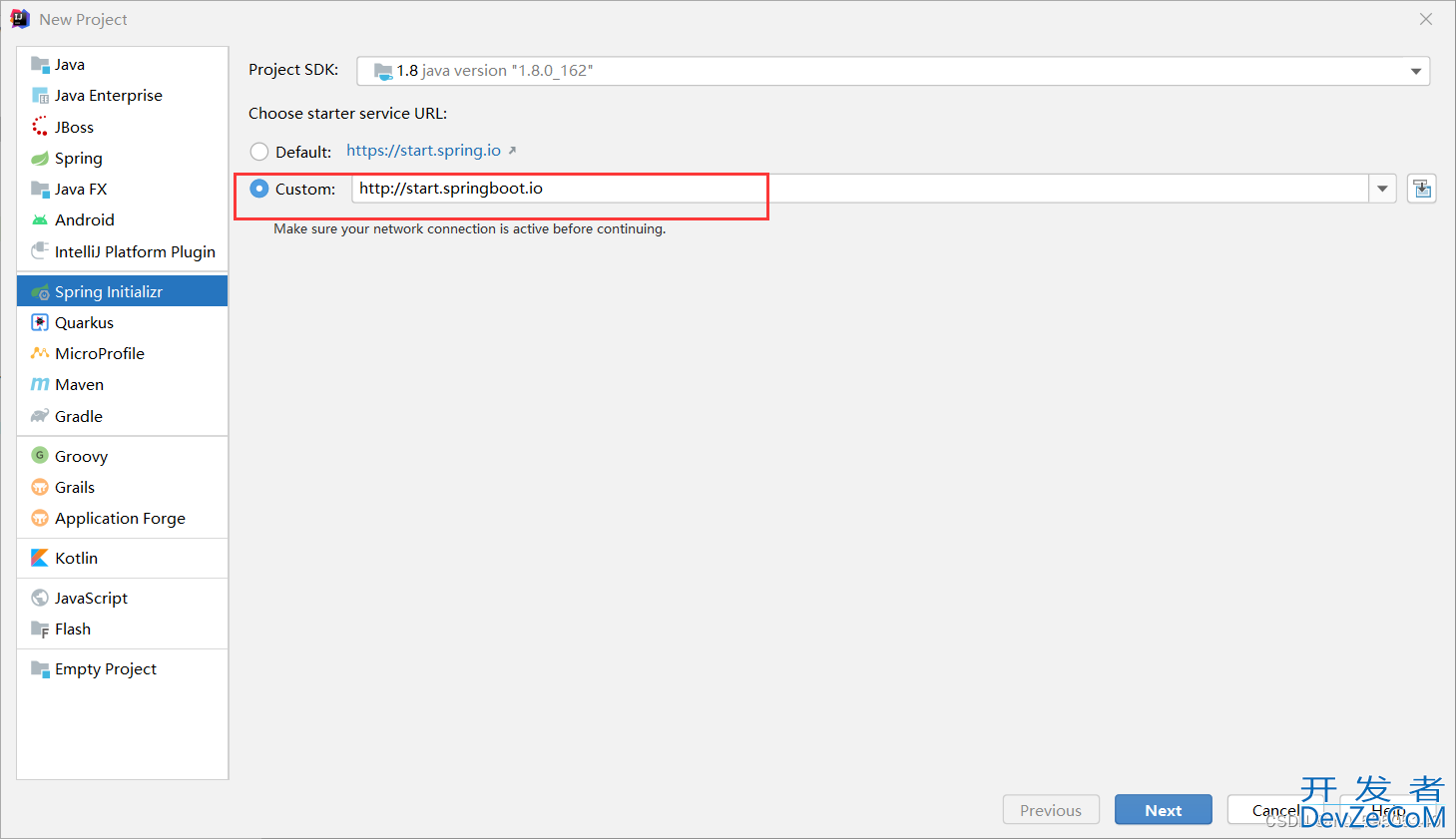The image size is (1456, 839).
Task: Expand the Custom URL history dropdown
Action: 1382,189
